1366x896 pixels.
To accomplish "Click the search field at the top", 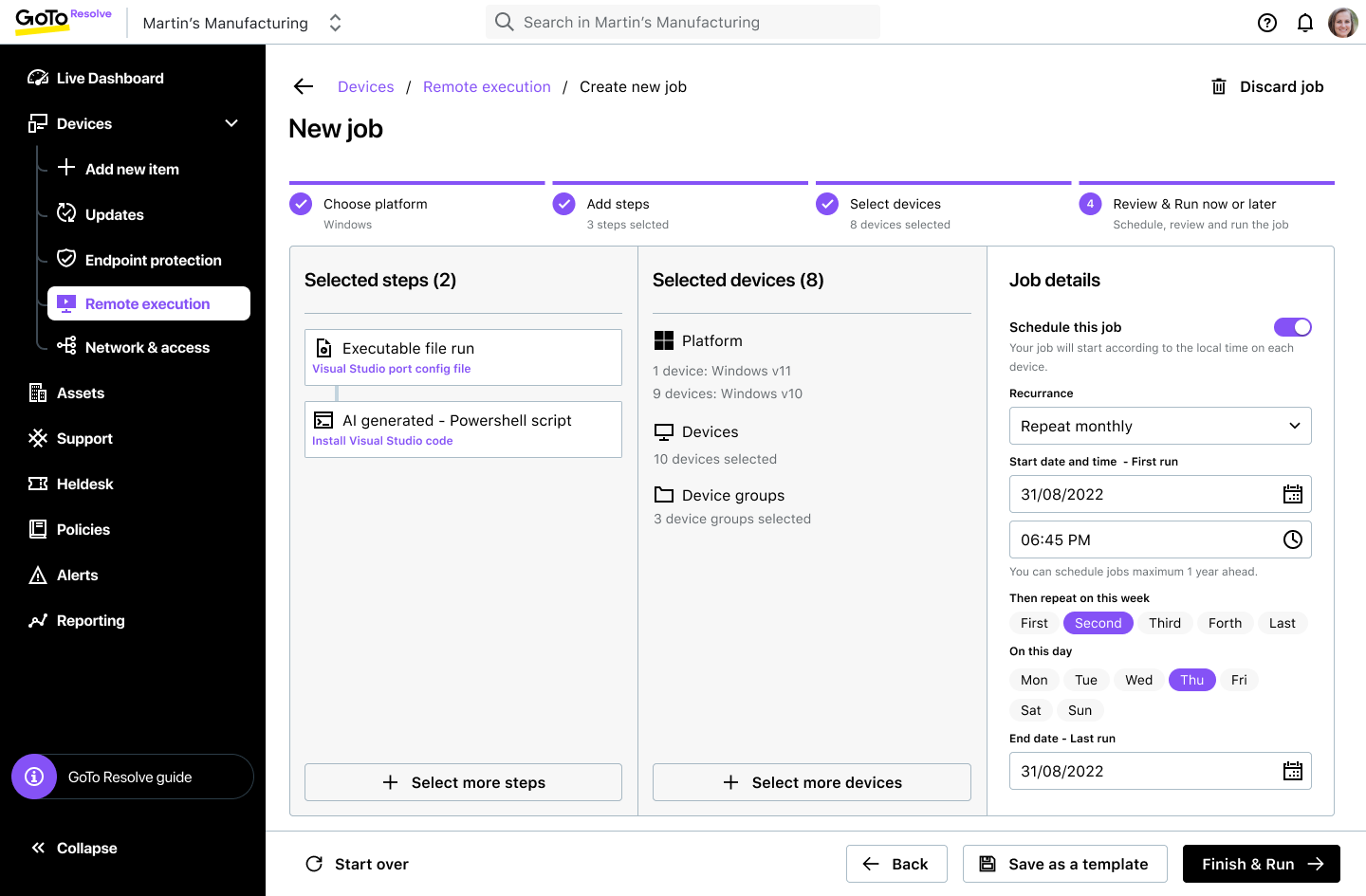I will click(x=682, y=22).
